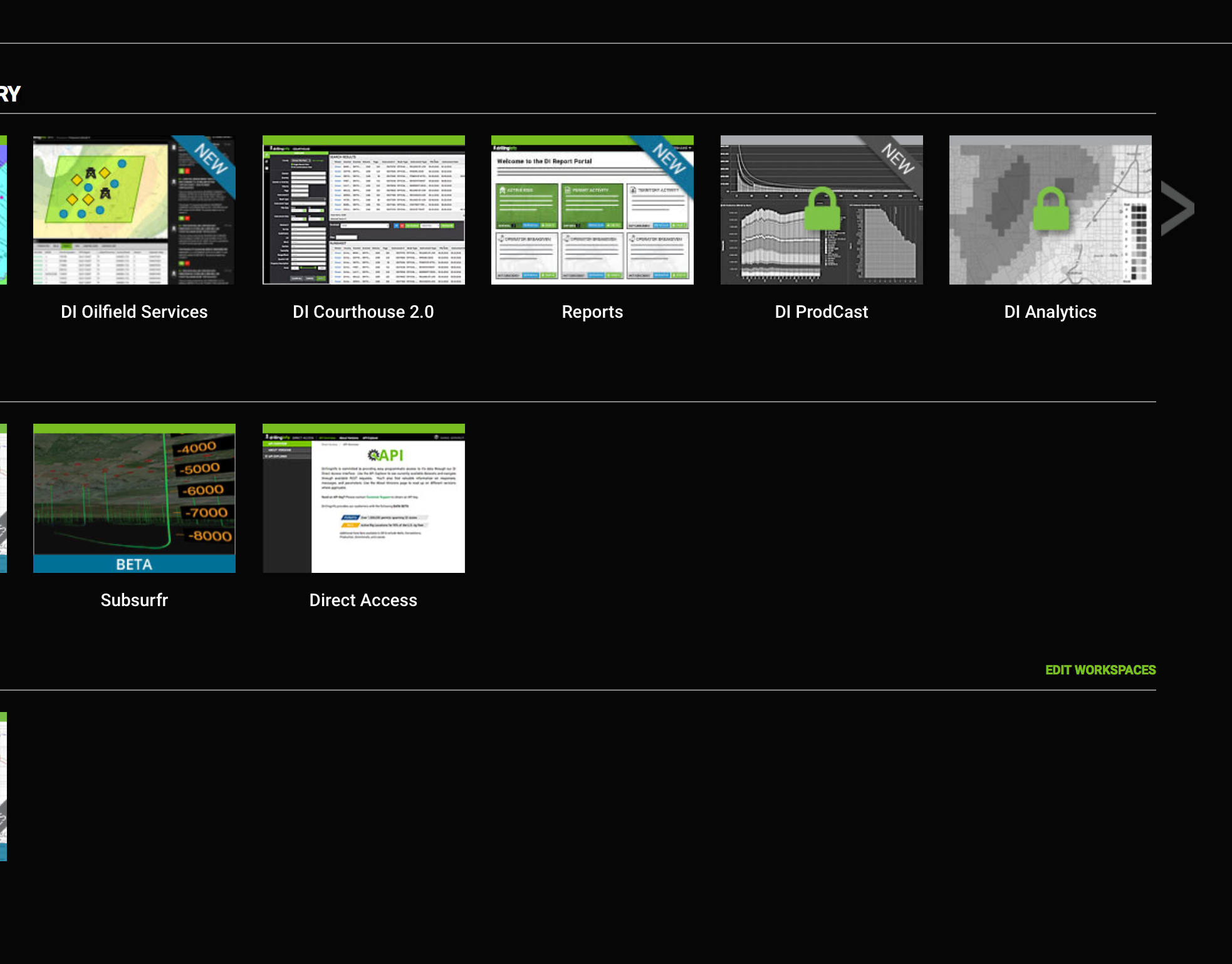The image size is (1232, 964).
Task: Open the Reports portal thumbnail
Action: [x=592, y=210]
